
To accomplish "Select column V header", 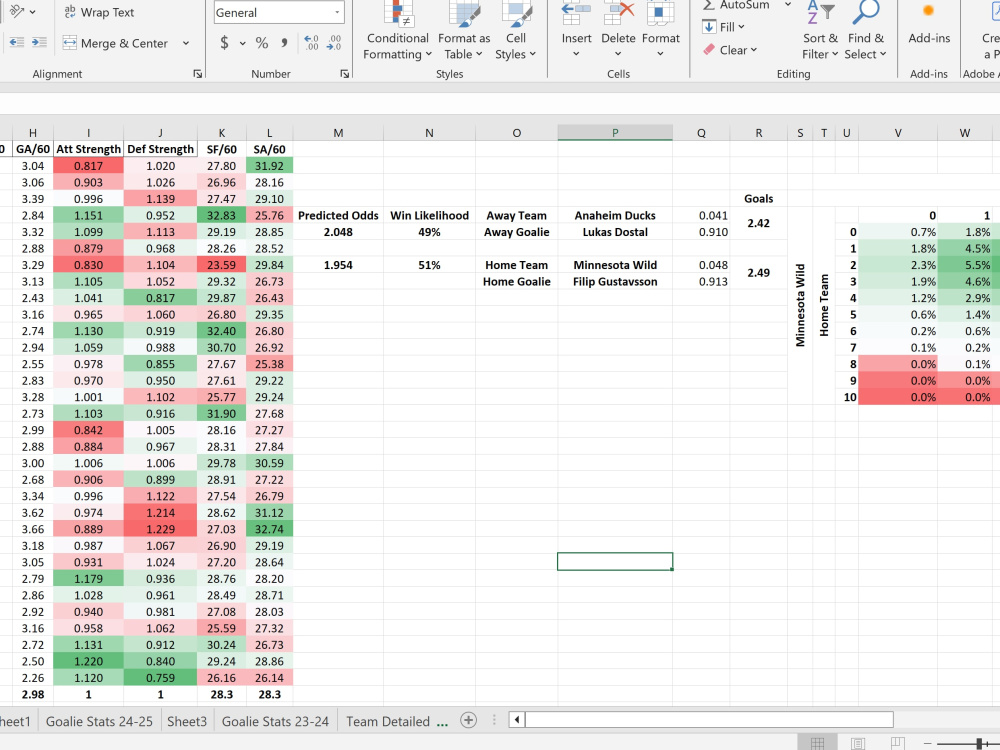I will (x=897, y=133).
